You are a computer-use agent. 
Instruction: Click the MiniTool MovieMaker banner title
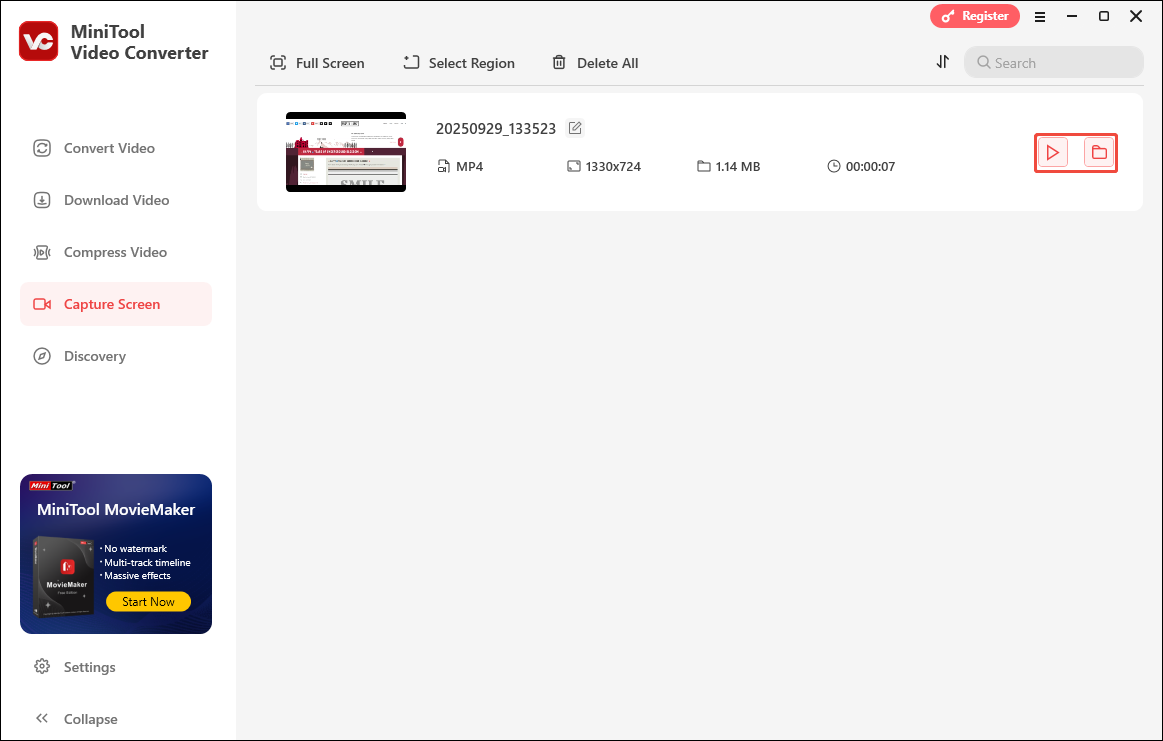click(116, 510)
